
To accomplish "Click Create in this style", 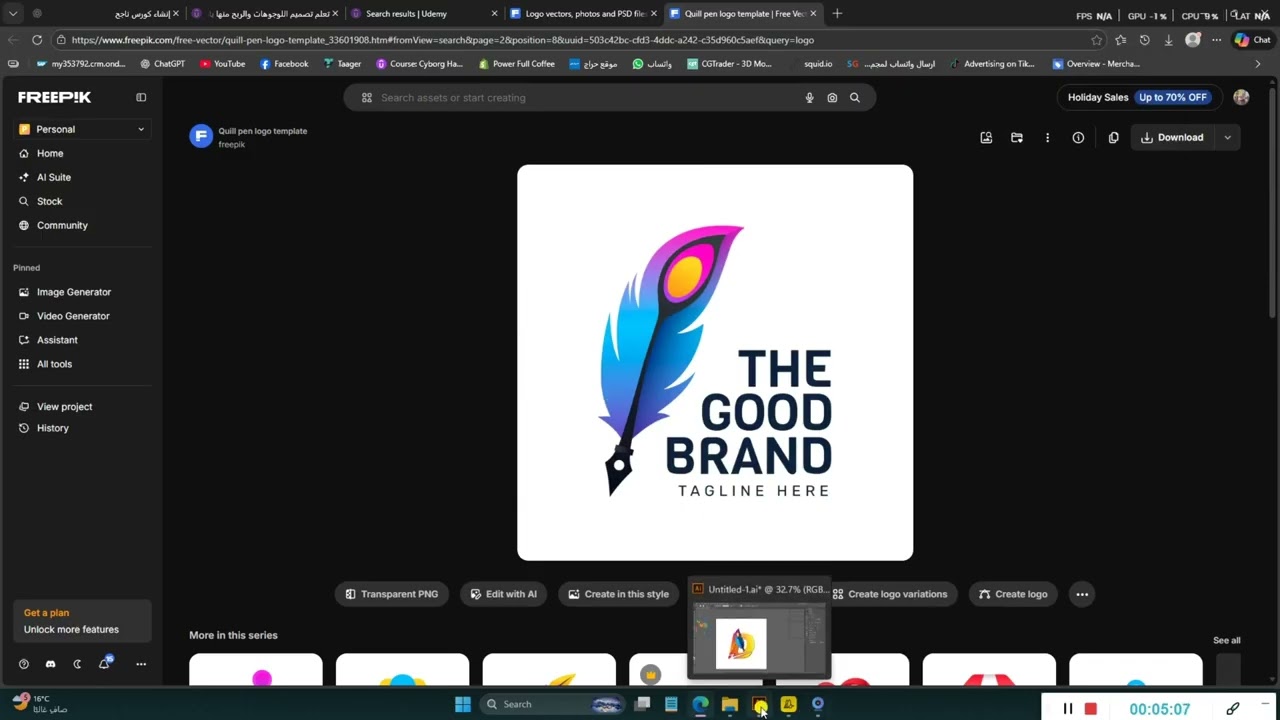I will [x=618, y=594].
